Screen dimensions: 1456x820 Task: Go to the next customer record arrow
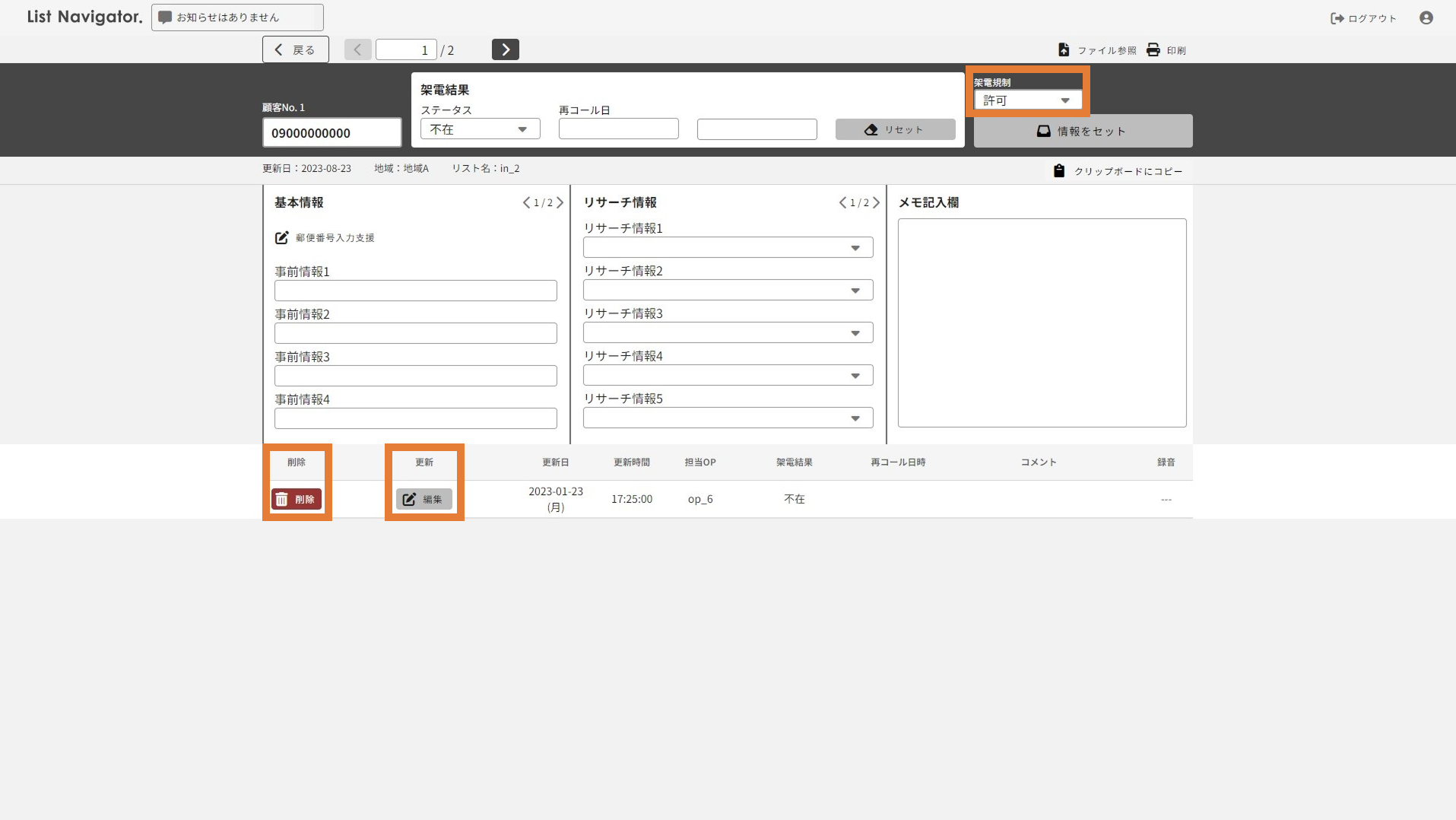pyautogui.click(x=505, y=49)
